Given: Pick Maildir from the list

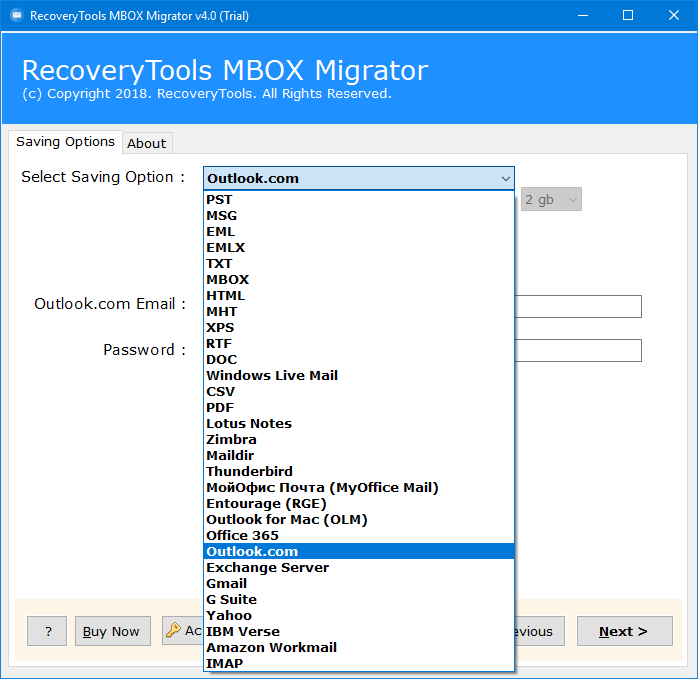Looking at the screenshot, I should (359, 455).
